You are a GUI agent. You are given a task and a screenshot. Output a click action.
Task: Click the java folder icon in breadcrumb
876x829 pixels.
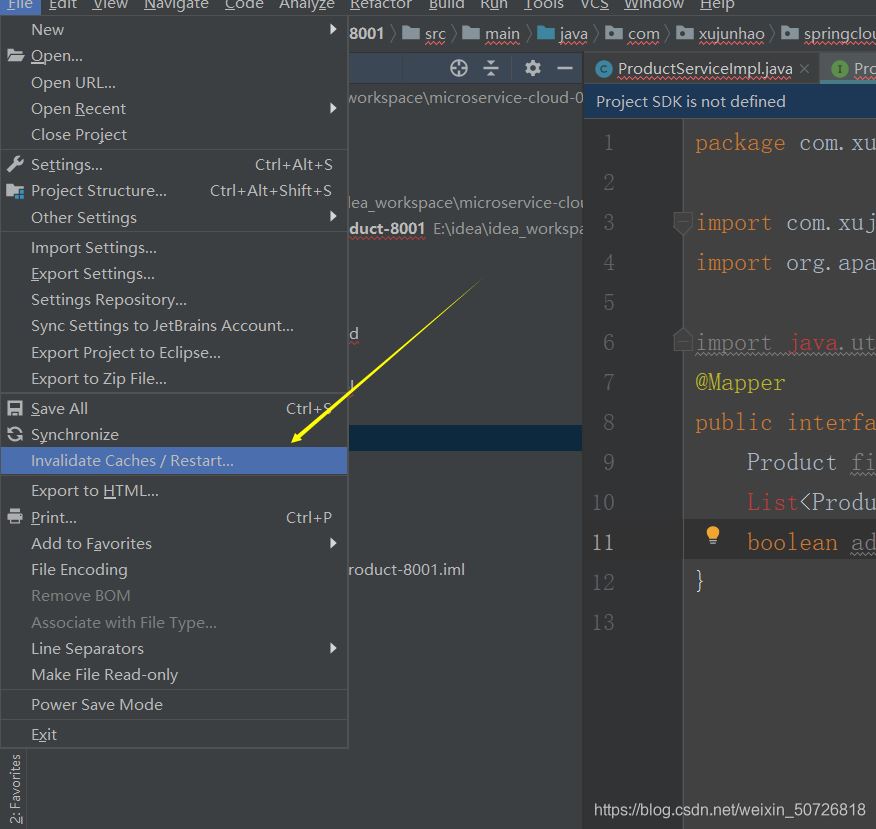point(546,34)
